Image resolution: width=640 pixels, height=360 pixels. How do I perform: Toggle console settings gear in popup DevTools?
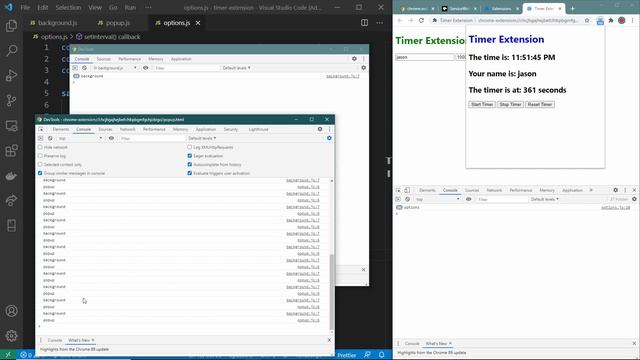tap(329, 138)
